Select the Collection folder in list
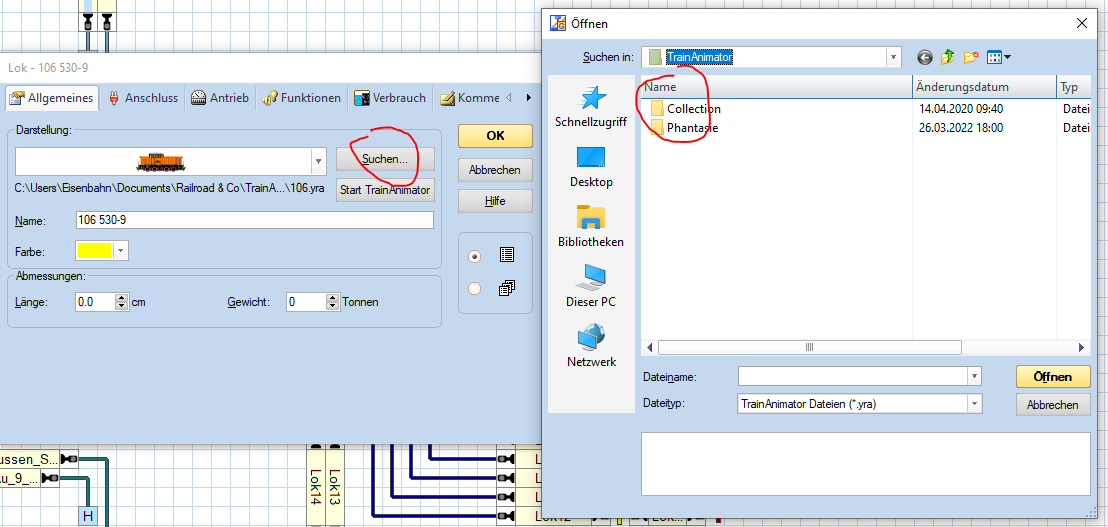Viewport: 1108px width, 527px height. [x=693, y=108]
